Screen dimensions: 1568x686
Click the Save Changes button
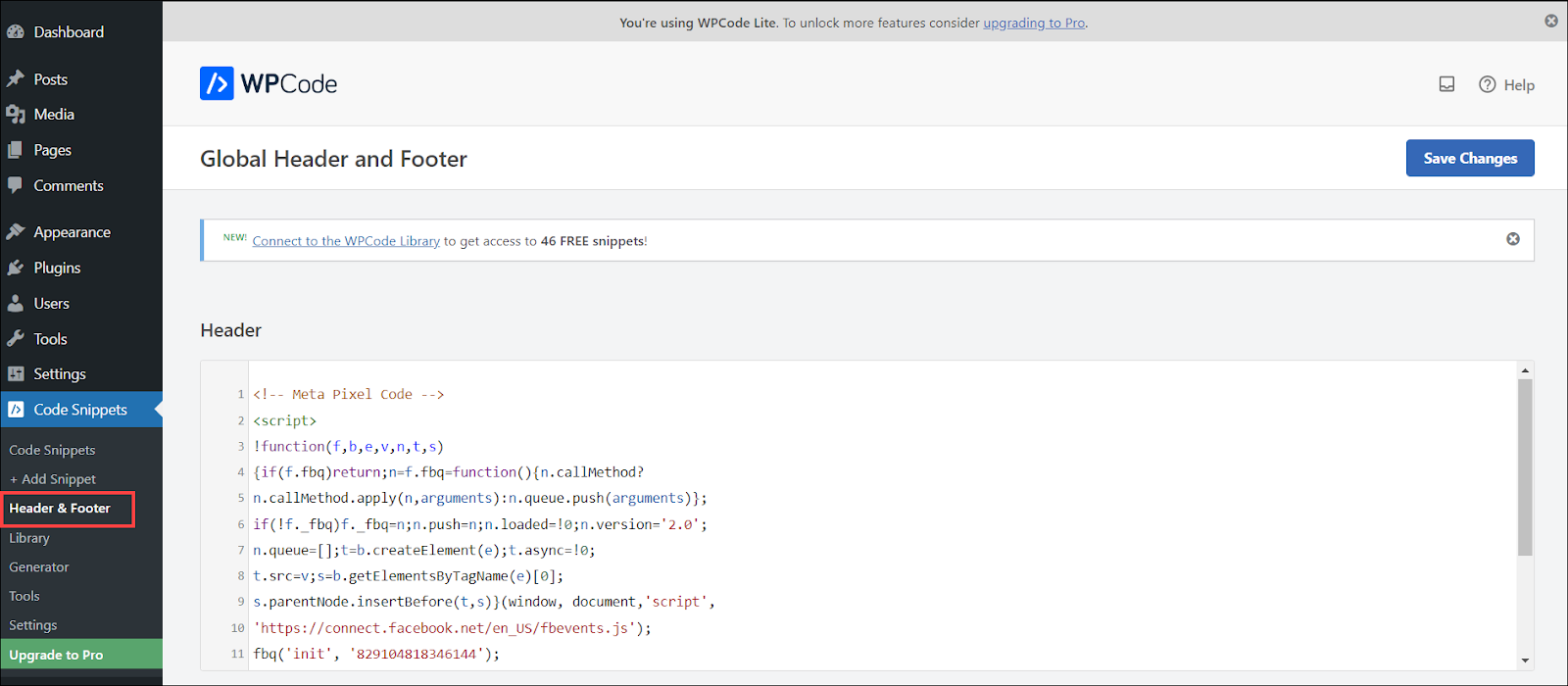[x=1470, y=158]
